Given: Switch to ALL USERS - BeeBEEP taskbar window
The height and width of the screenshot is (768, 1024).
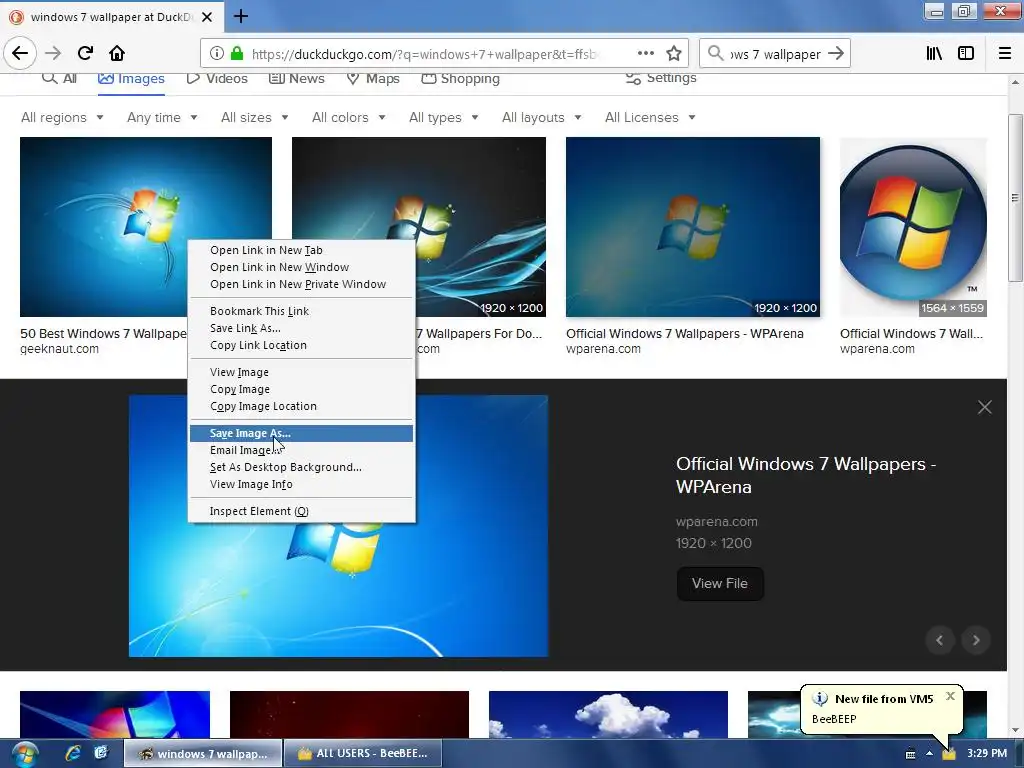Looking at the screenshot, I should [x=363, y=754].
